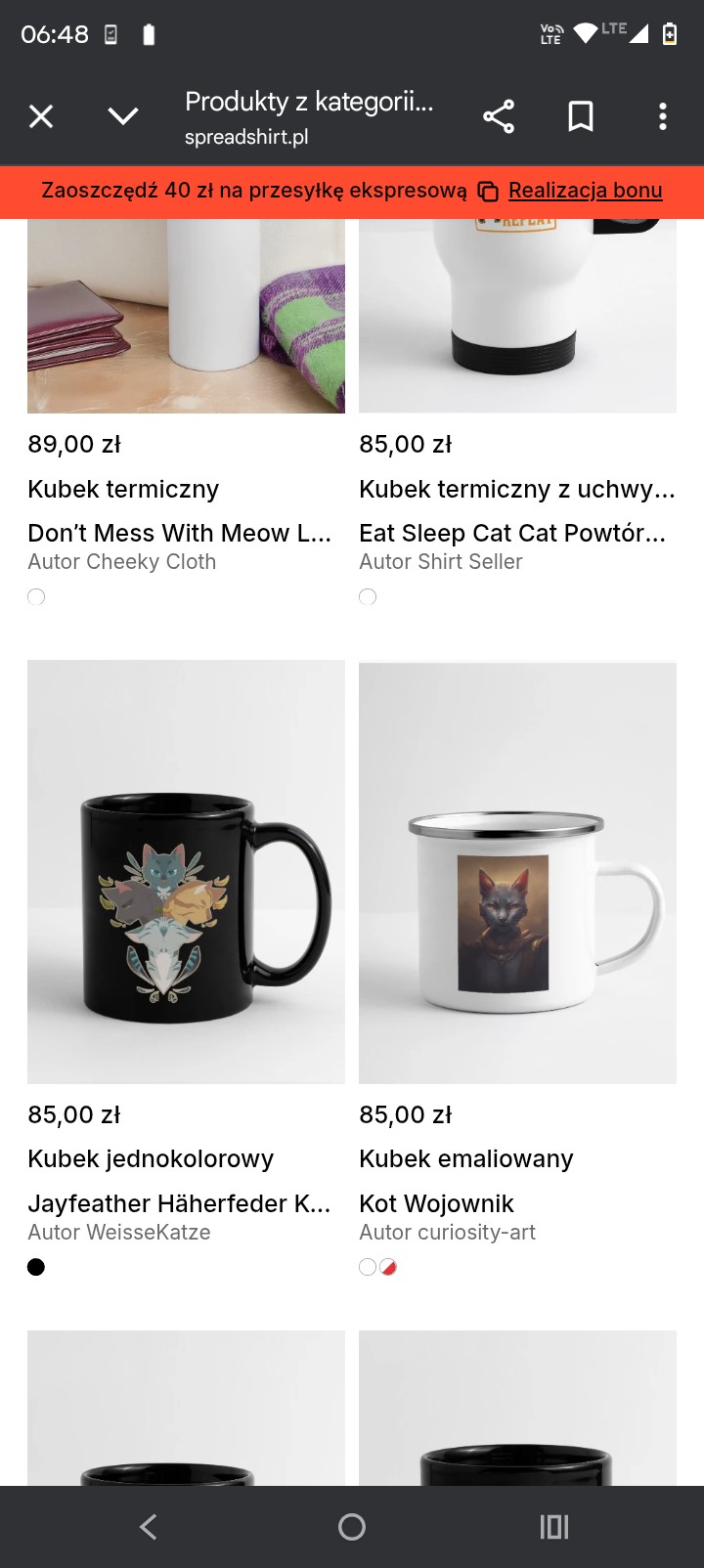Tap the Android home navigation button
The width and height of the screenshot is (704, 1568).
(x=352, y=1527)
